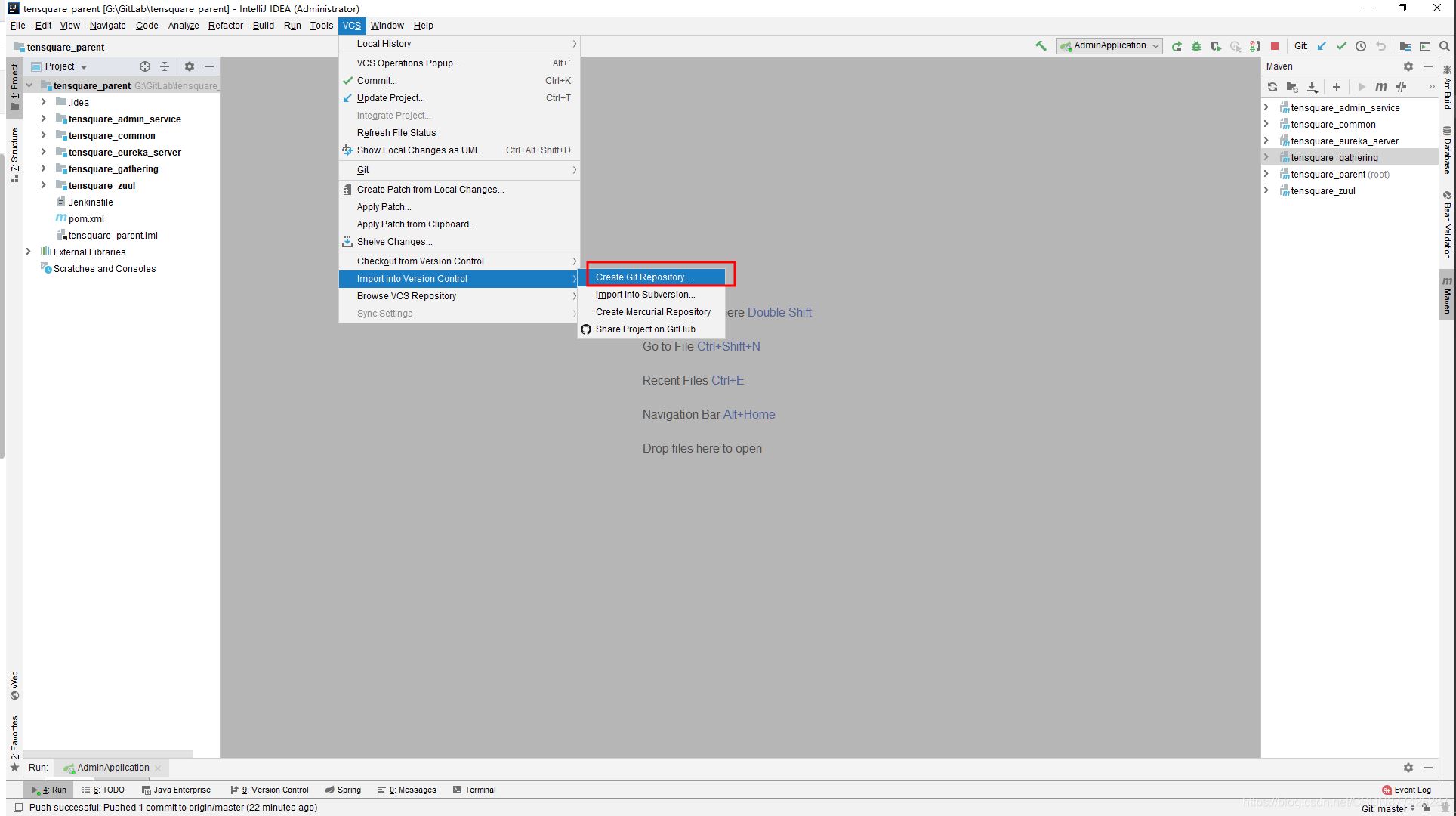The image size is (1456, 816).
Task: Select Import into Version Control menu item
Action: [459, 278]
